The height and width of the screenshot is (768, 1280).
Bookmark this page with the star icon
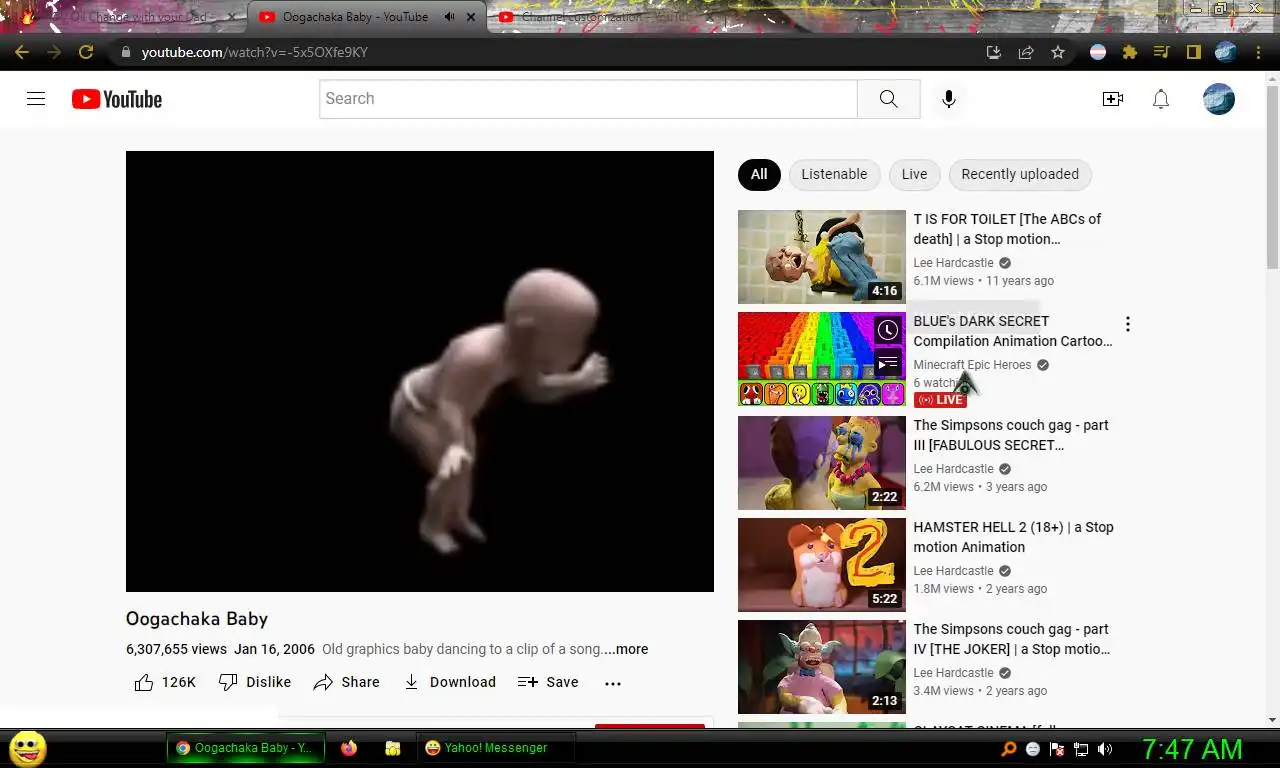(x=1057, y=52)
